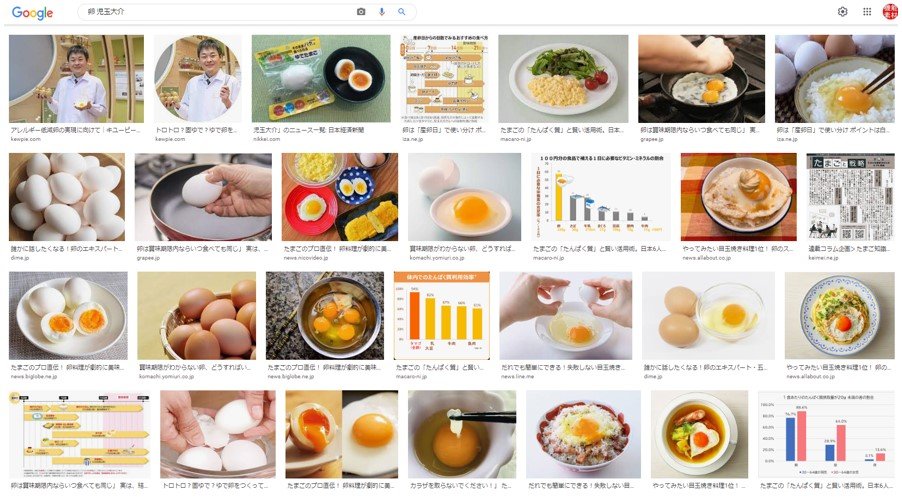The width and height of the screenshot is (902, 497).
Task: Open the packaged boiled egg nikkei thumbnail
Action: (x=321, y=79)
